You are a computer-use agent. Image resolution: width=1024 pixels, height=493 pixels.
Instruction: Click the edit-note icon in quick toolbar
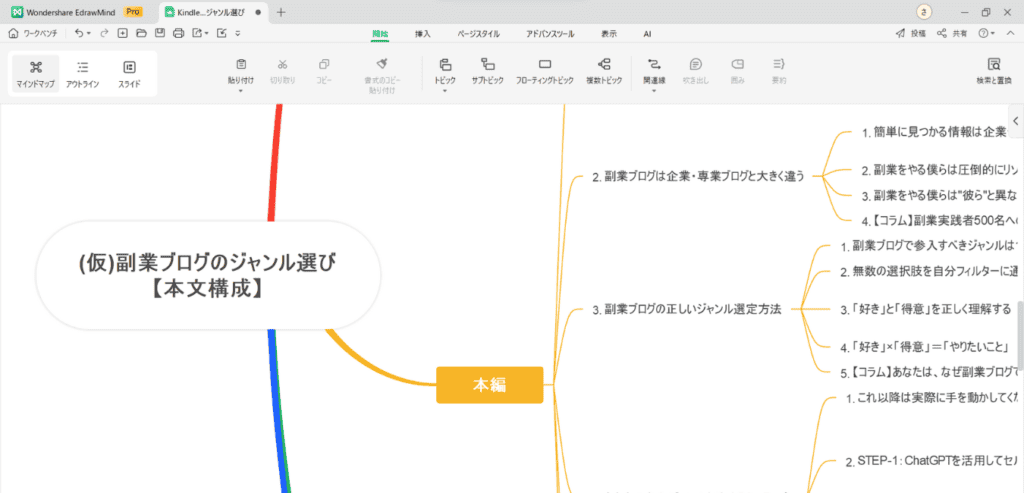point(221,33)
